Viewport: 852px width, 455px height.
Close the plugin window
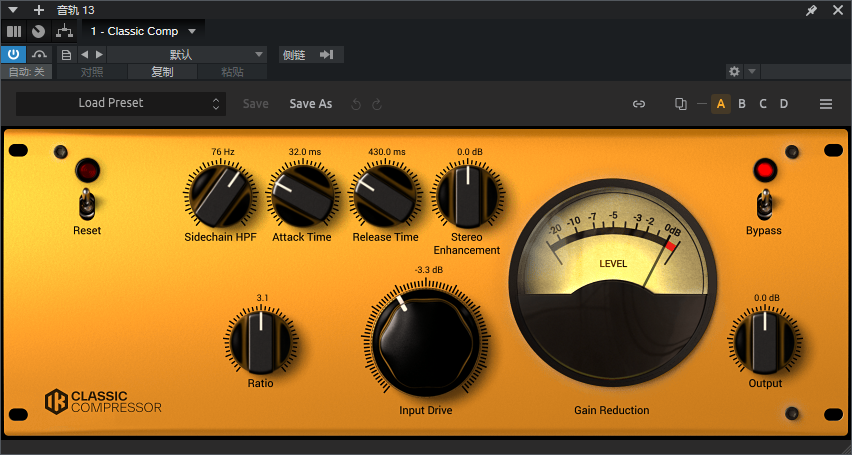(x=838, y=10)
